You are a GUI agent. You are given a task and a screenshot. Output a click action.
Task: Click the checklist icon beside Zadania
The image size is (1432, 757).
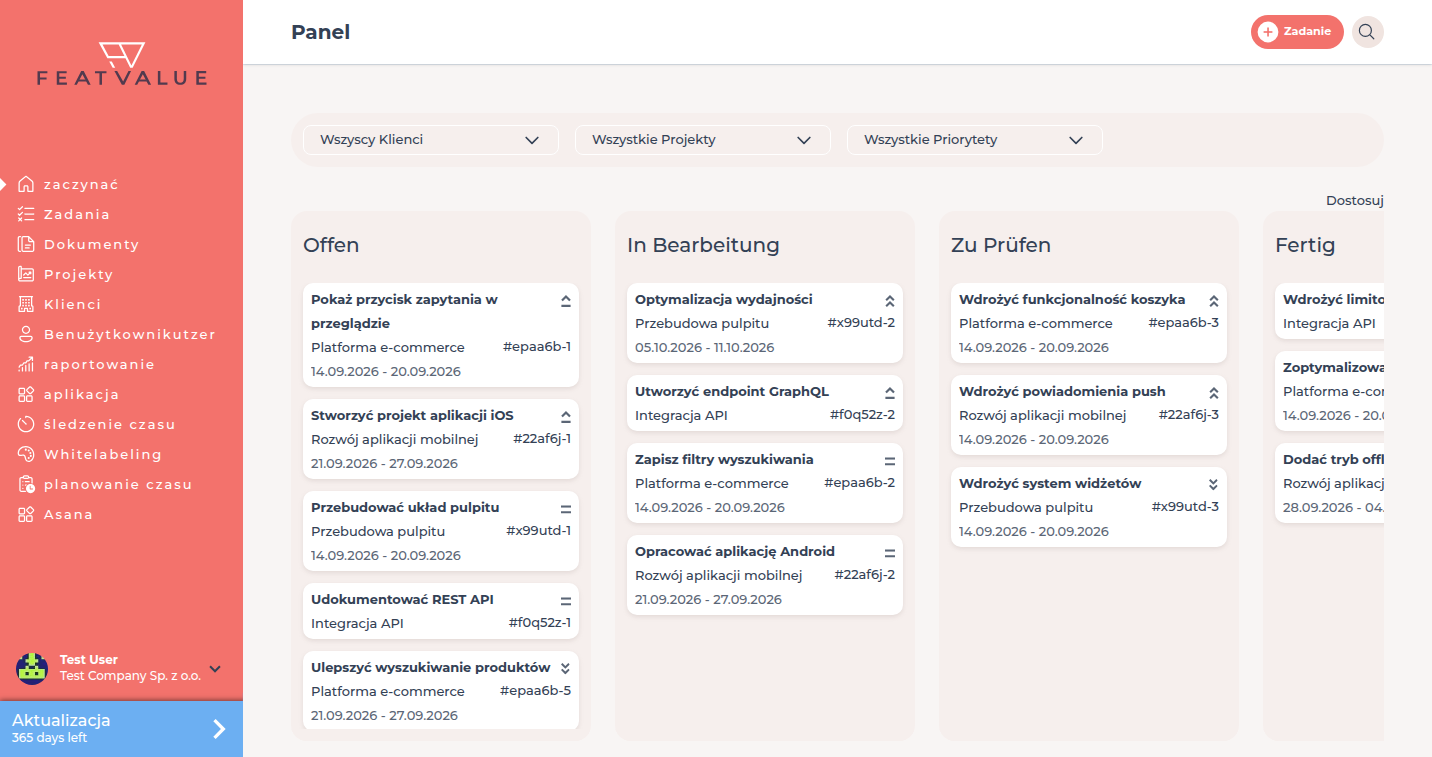click(26, 214)
